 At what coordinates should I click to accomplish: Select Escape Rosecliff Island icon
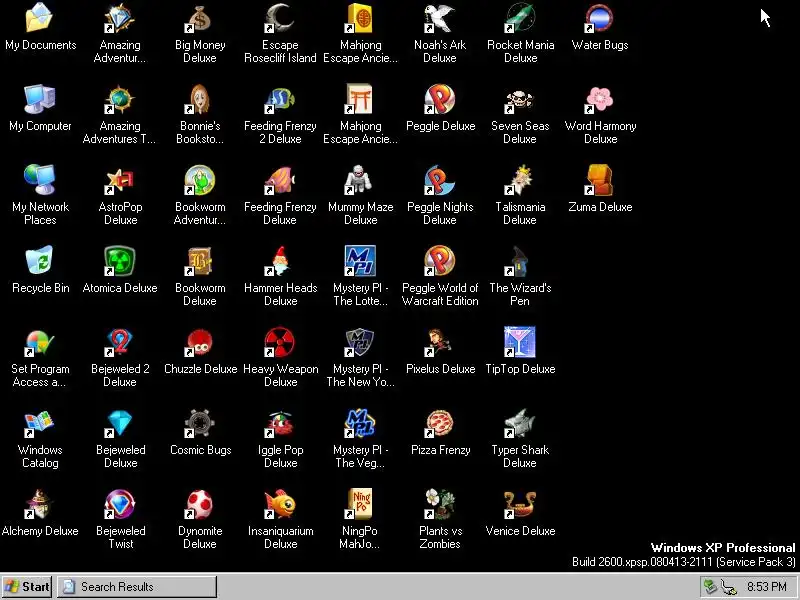click(x=280, y=18)
